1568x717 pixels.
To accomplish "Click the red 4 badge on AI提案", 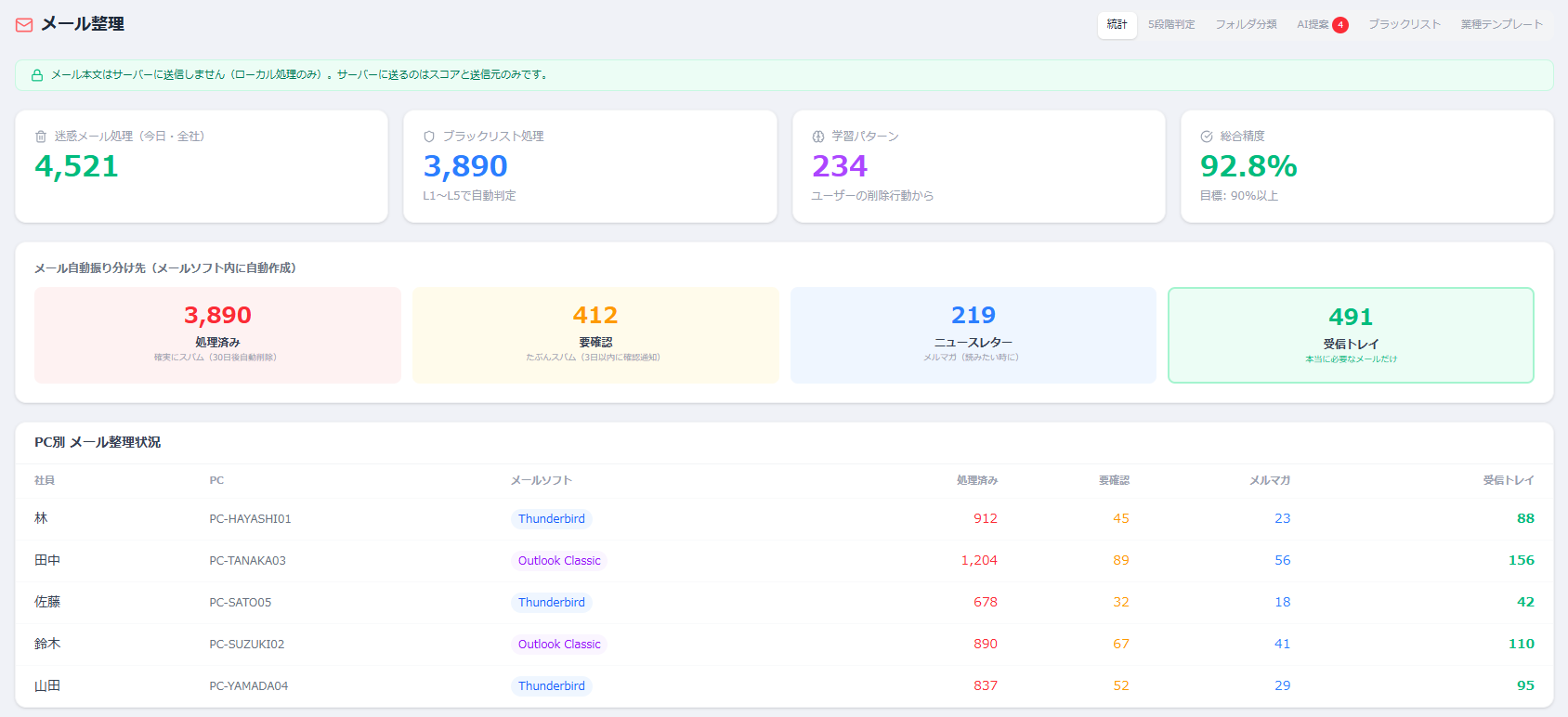I will coord(1340,25).
